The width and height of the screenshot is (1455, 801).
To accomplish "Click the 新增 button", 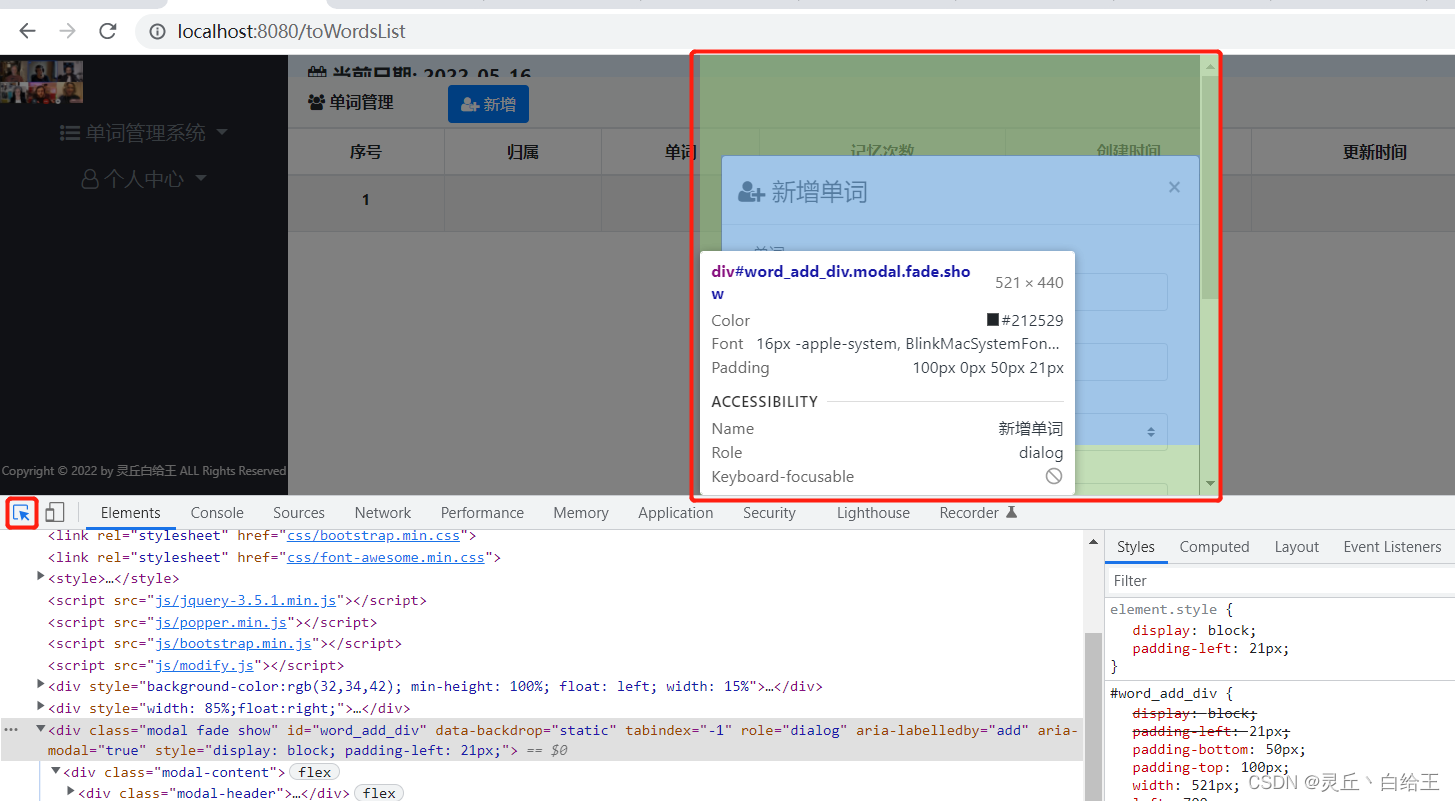I will point(488,104).
